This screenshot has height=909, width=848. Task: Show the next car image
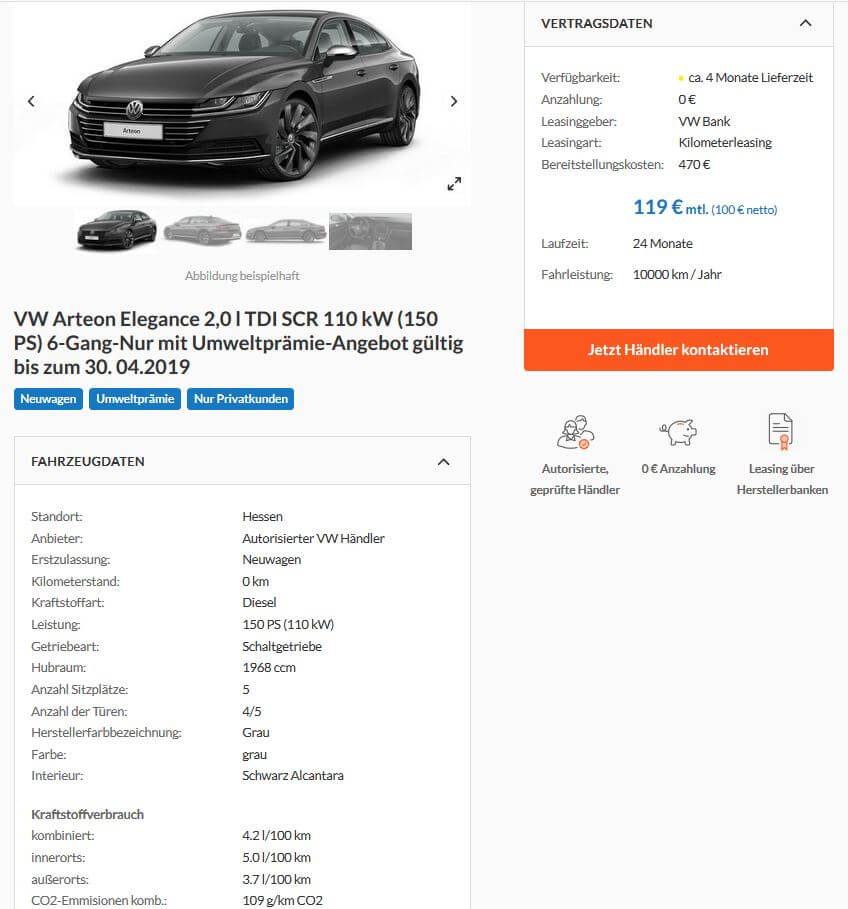point(454,101)
